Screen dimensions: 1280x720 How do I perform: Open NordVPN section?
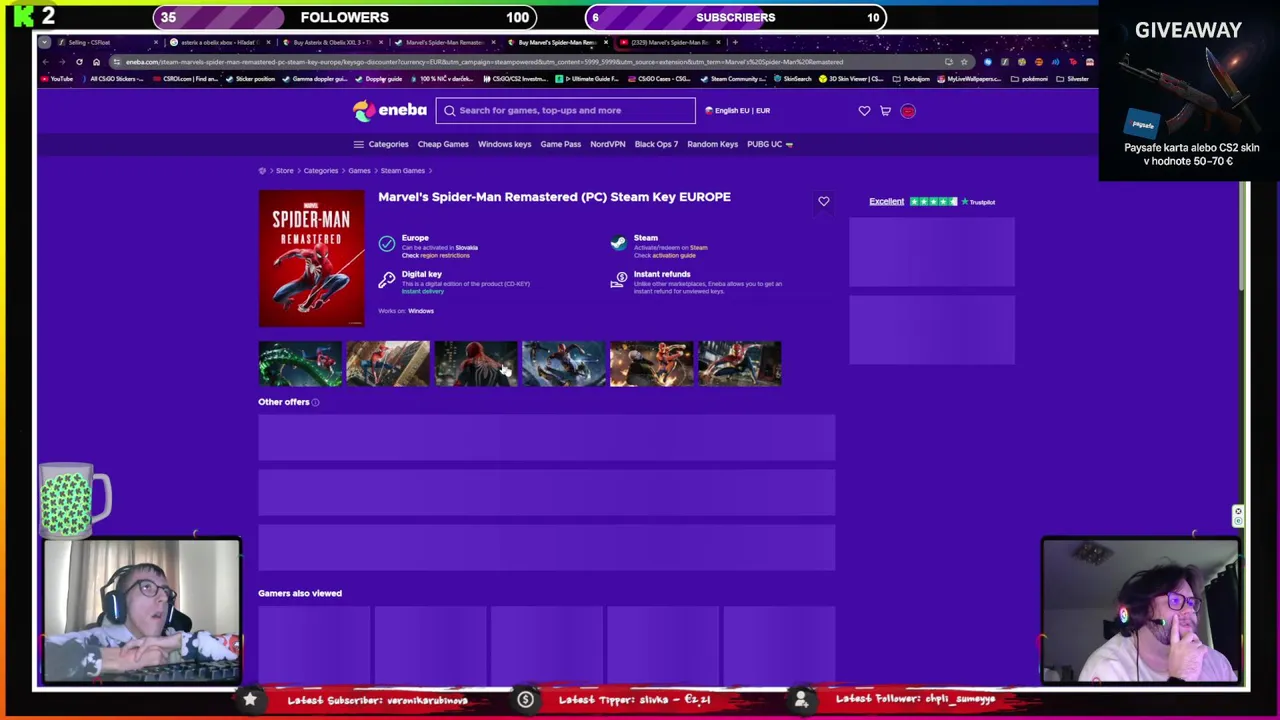pos(607,144)
